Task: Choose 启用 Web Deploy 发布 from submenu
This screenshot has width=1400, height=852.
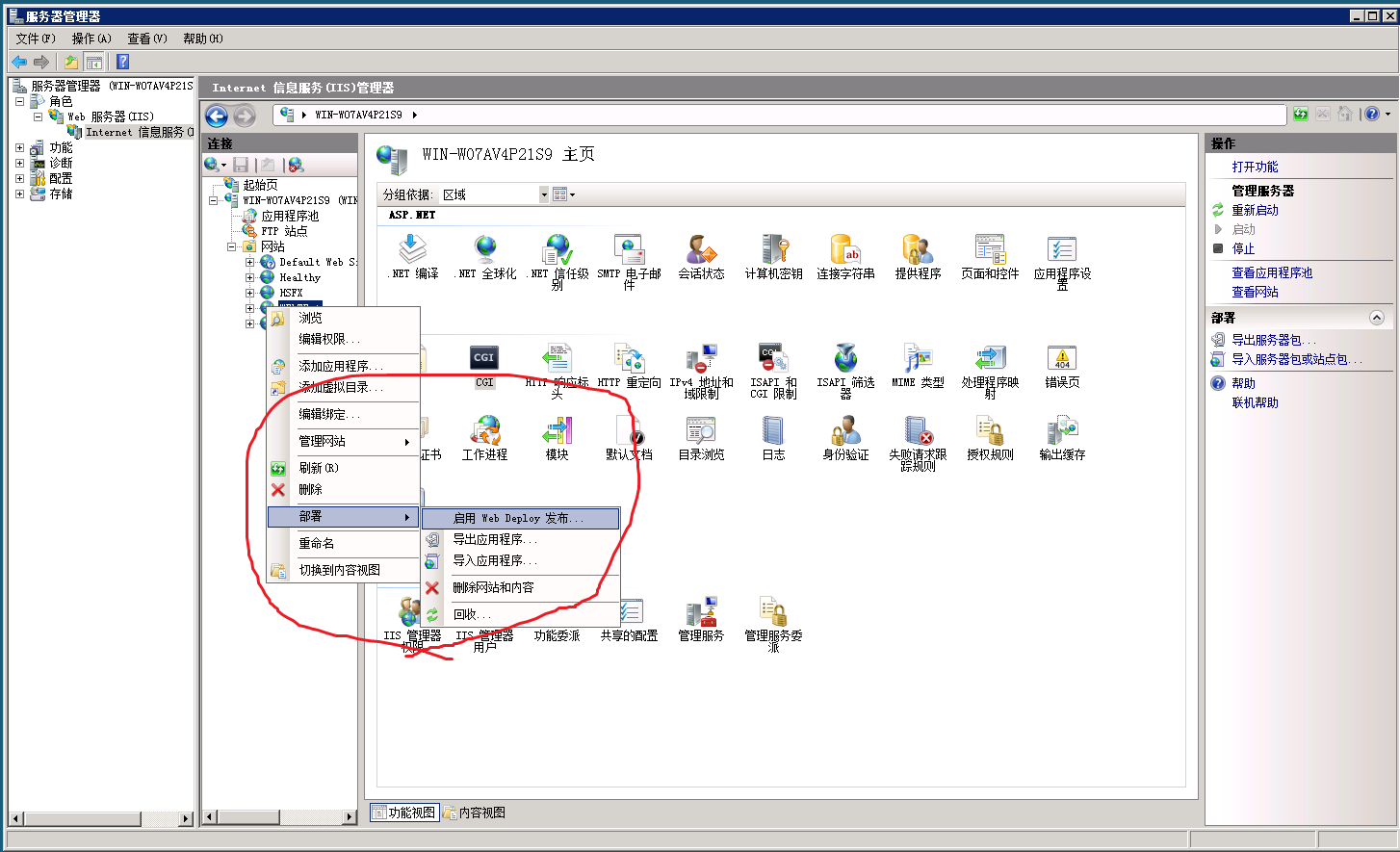Action: pos(521,518)
